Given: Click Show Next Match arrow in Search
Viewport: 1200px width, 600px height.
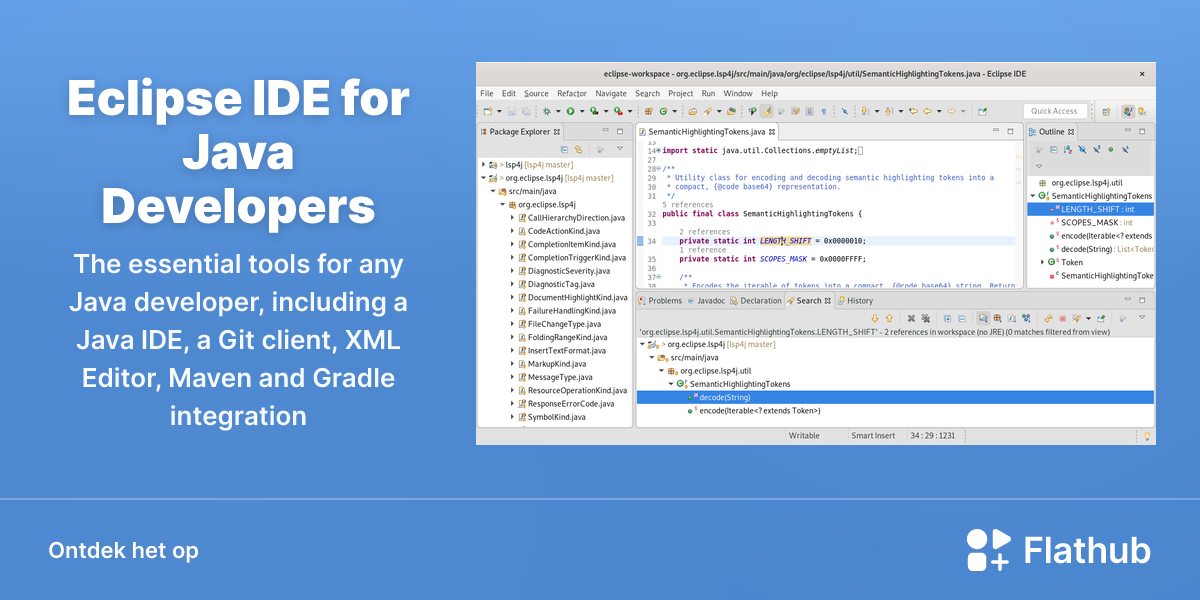Looking at the screenshot, I should tap(875, 318).
